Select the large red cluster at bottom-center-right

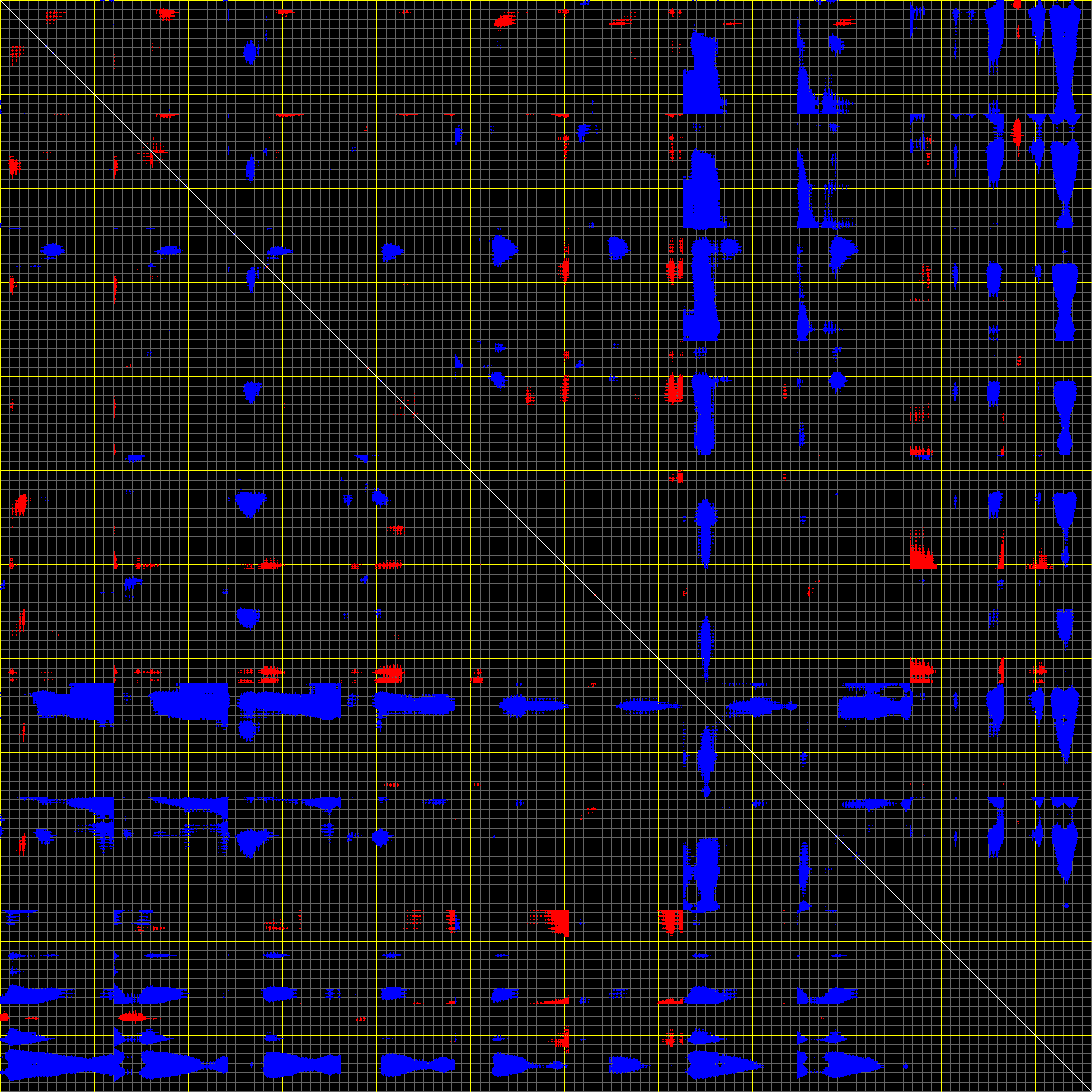[x=671, y=920]
